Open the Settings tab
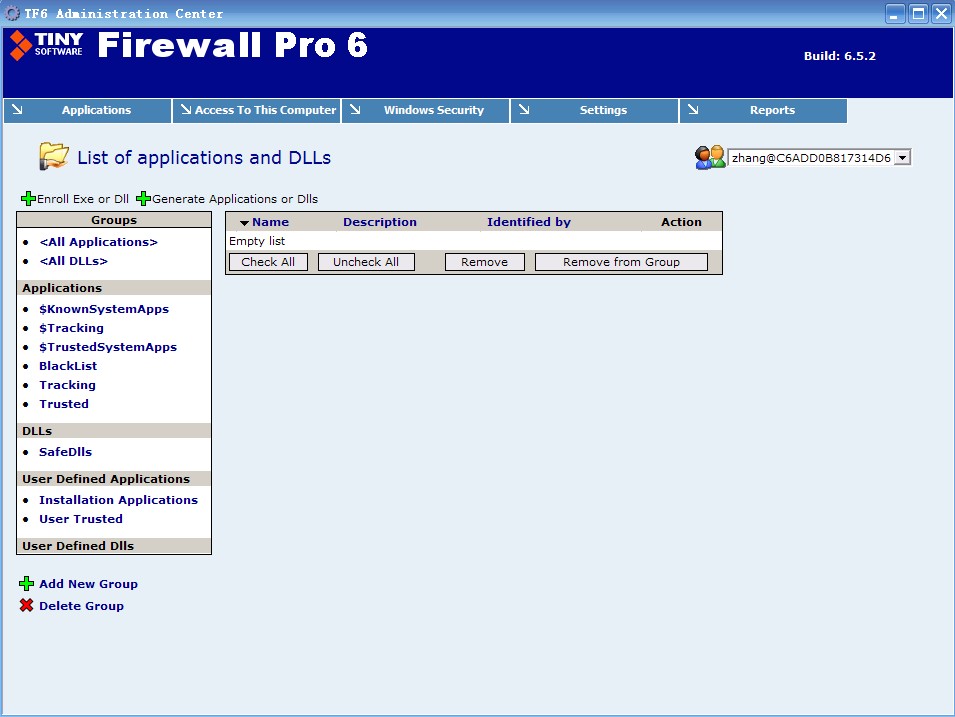This screenshot has height=717, width=955. tap(594, 110)
